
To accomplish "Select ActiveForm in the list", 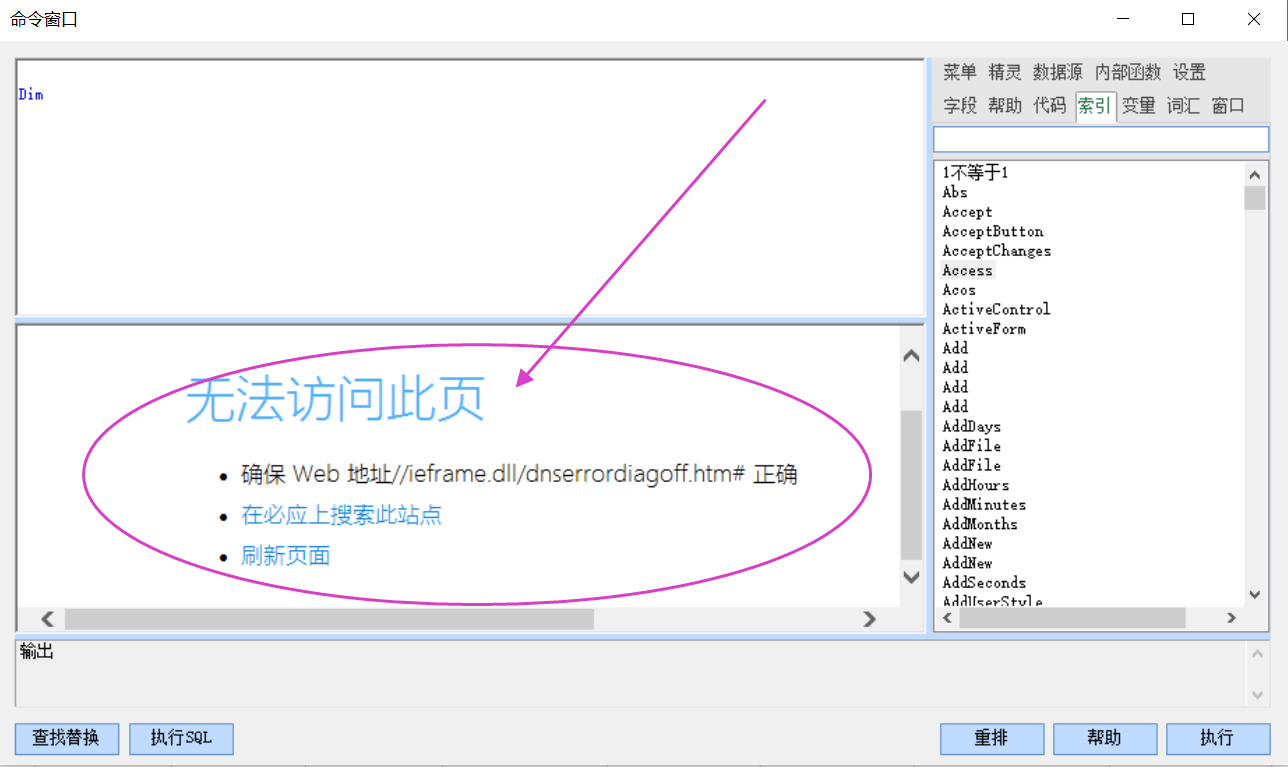I will (984, 329).
